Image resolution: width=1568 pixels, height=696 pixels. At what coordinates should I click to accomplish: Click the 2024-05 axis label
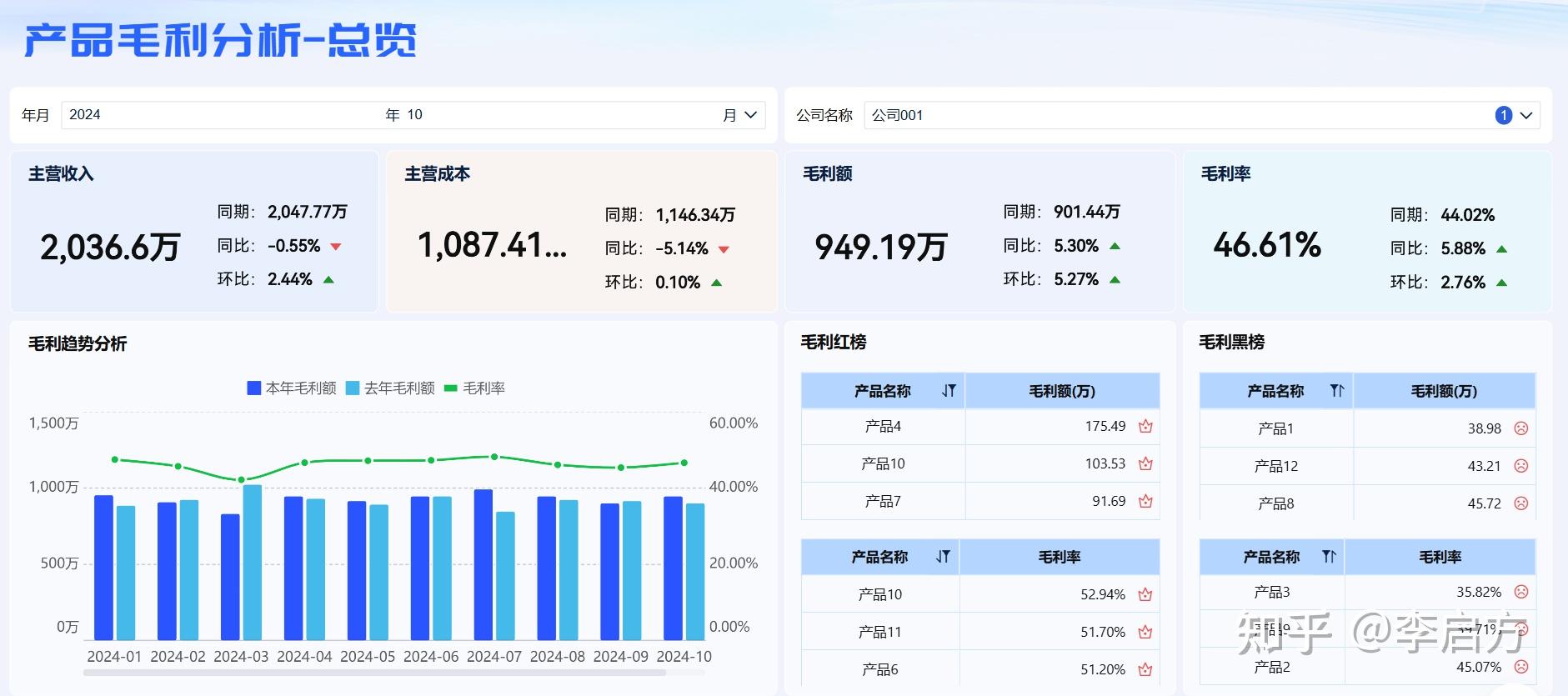click(368, 656)
